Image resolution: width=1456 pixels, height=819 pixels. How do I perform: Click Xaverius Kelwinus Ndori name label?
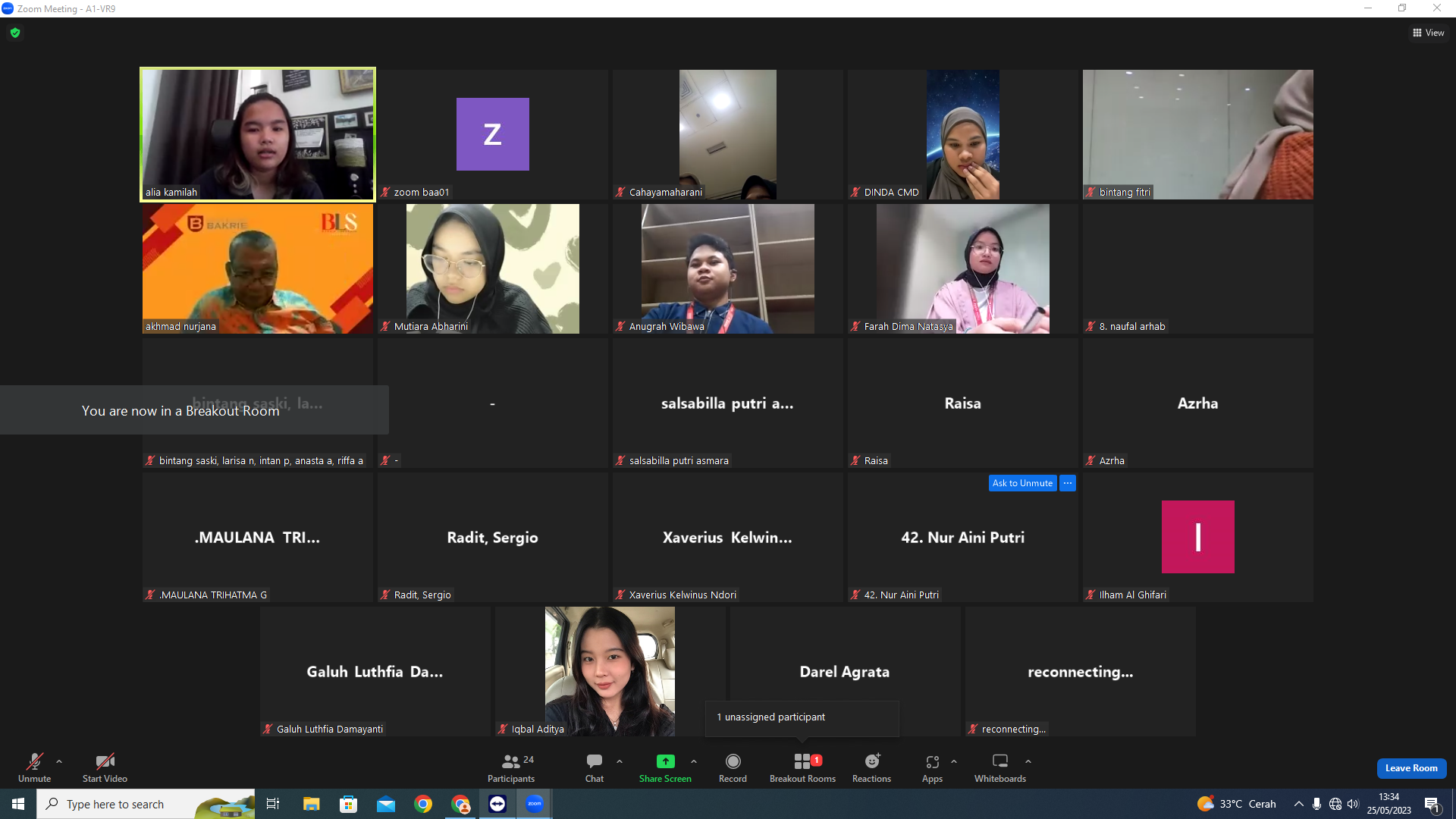(682, 595)
